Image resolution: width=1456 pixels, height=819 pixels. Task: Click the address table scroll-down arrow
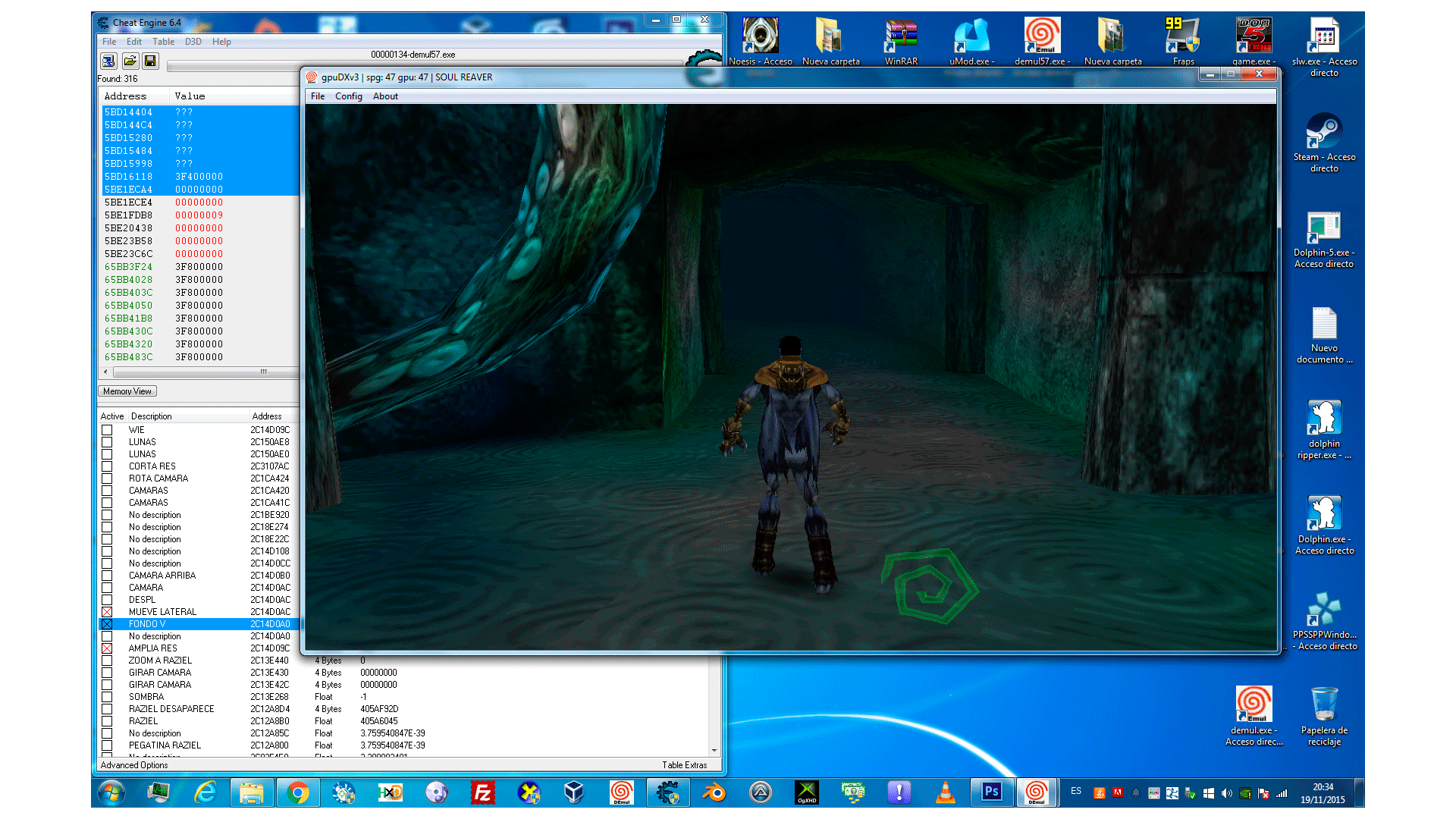(x=714, y=750)
